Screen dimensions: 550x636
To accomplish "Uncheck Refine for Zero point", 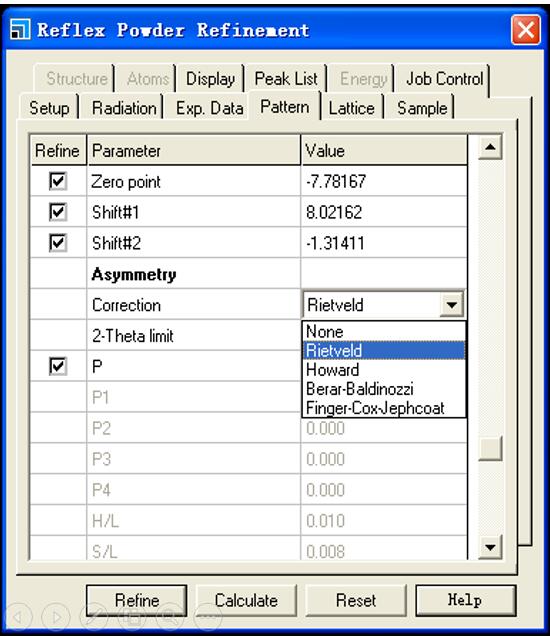I will 58,181.
